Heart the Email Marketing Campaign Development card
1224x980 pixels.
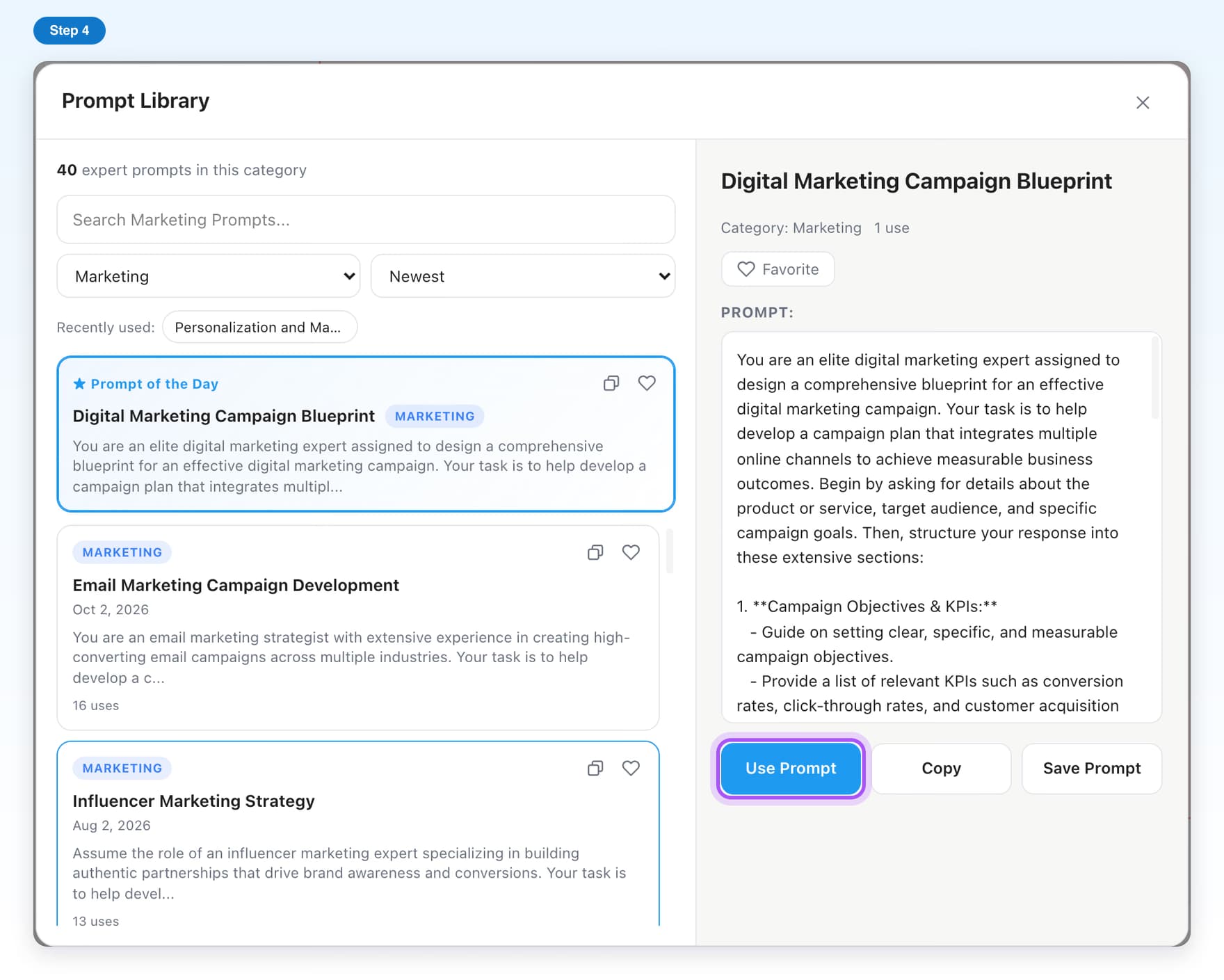[x=631, y=552]
